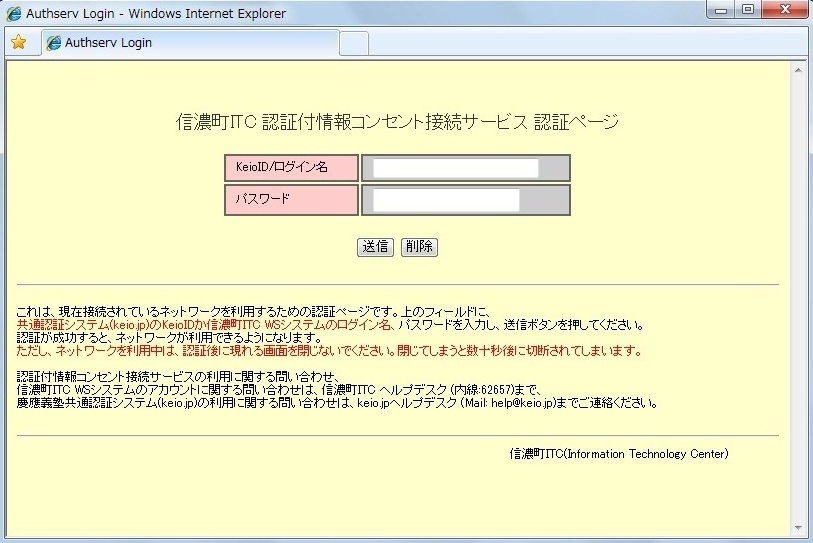This screenshot has height=543, width=813.
Task: Maximize the Internet Explorer window
Action: point(748,9)
